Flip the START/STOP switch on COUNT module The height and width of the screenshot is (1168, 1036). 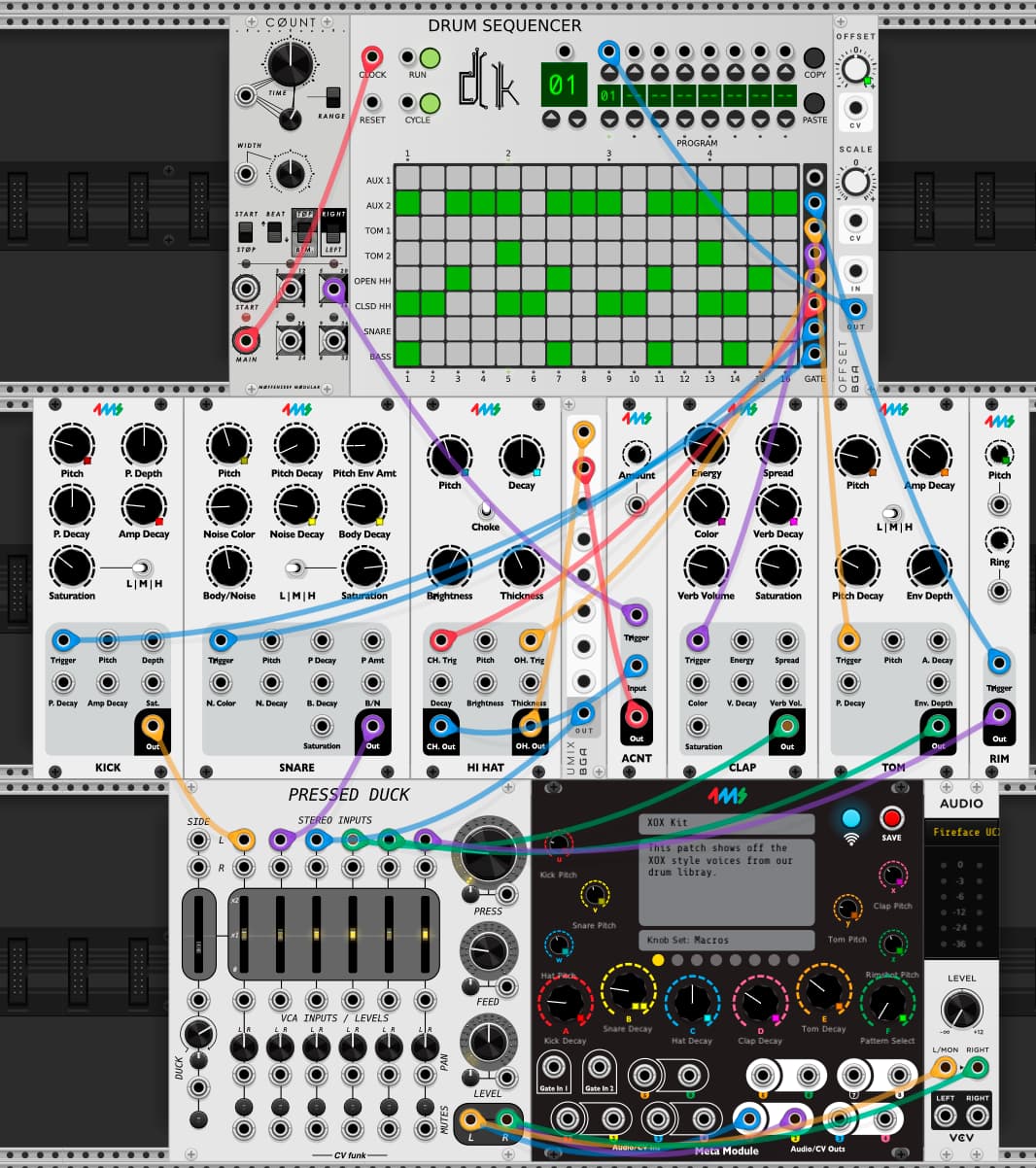[x=246, y=232]
